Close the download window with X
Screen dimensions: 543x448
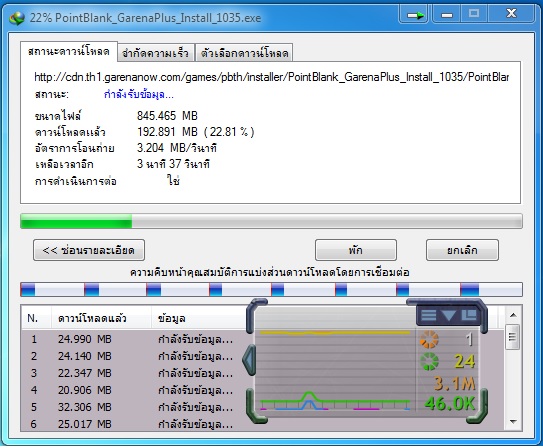[511, 14]
